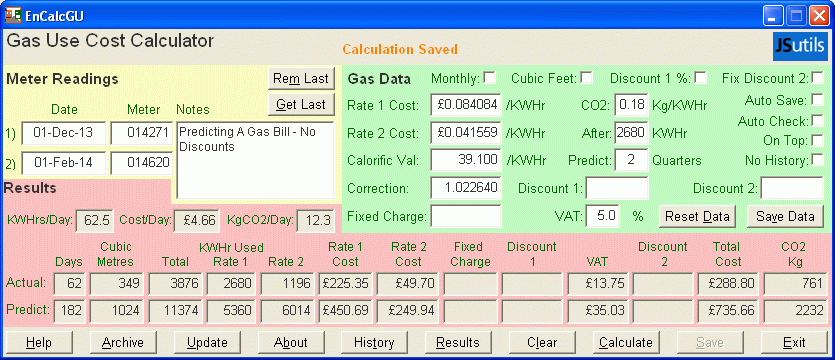Toggle the Discount 1 % checkbox
The width and height of the screenshot is (835, 360).
(700, 78)
